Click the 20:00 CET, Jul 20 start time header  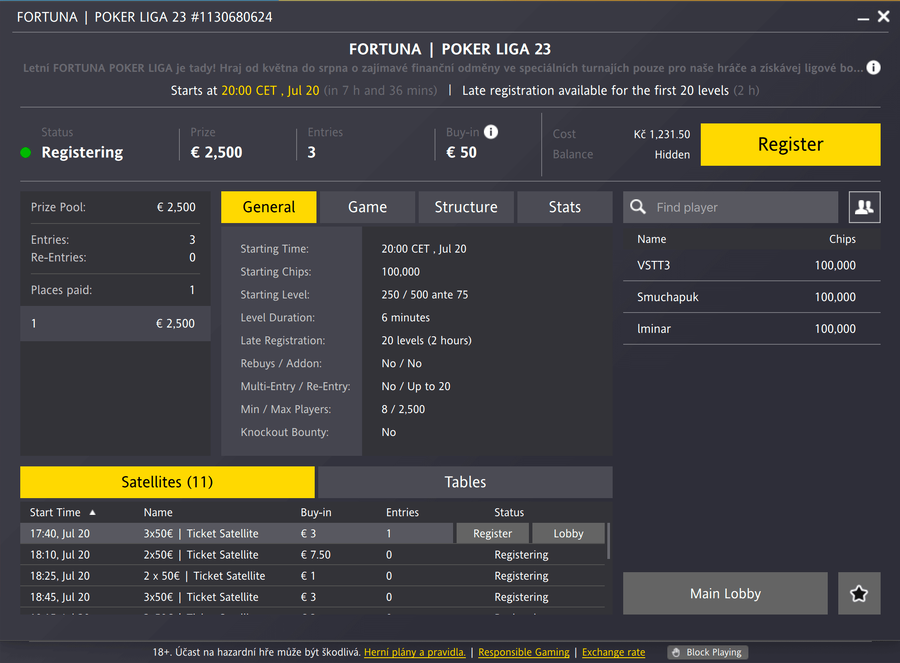pyautogui.click(x=270, y=91)
